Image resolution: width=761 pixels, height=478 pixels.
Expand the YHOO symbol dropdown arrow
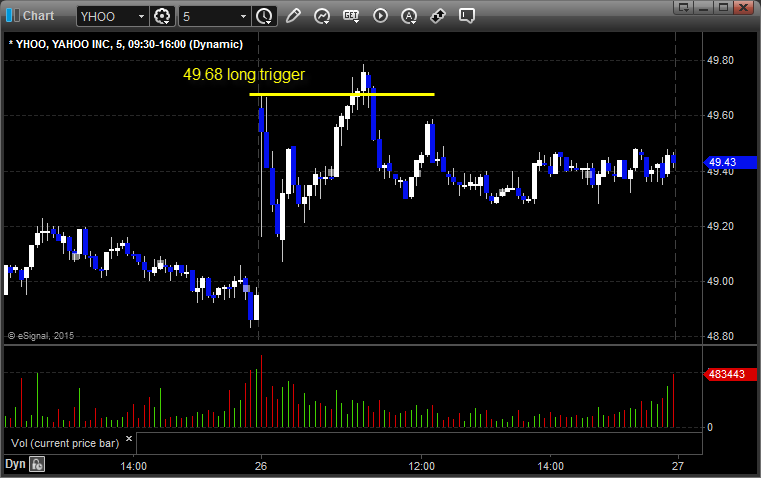point(141,16)
